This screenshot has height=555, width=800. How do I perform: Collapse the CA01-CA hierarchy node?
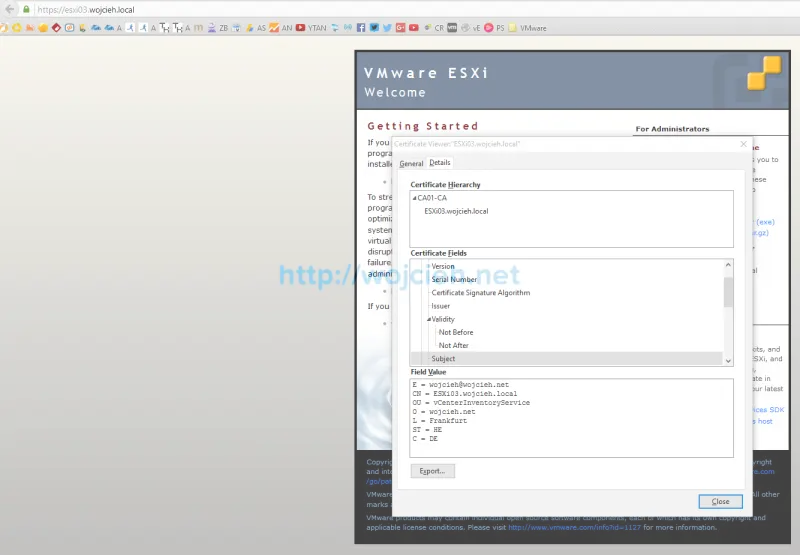(414, 198)
